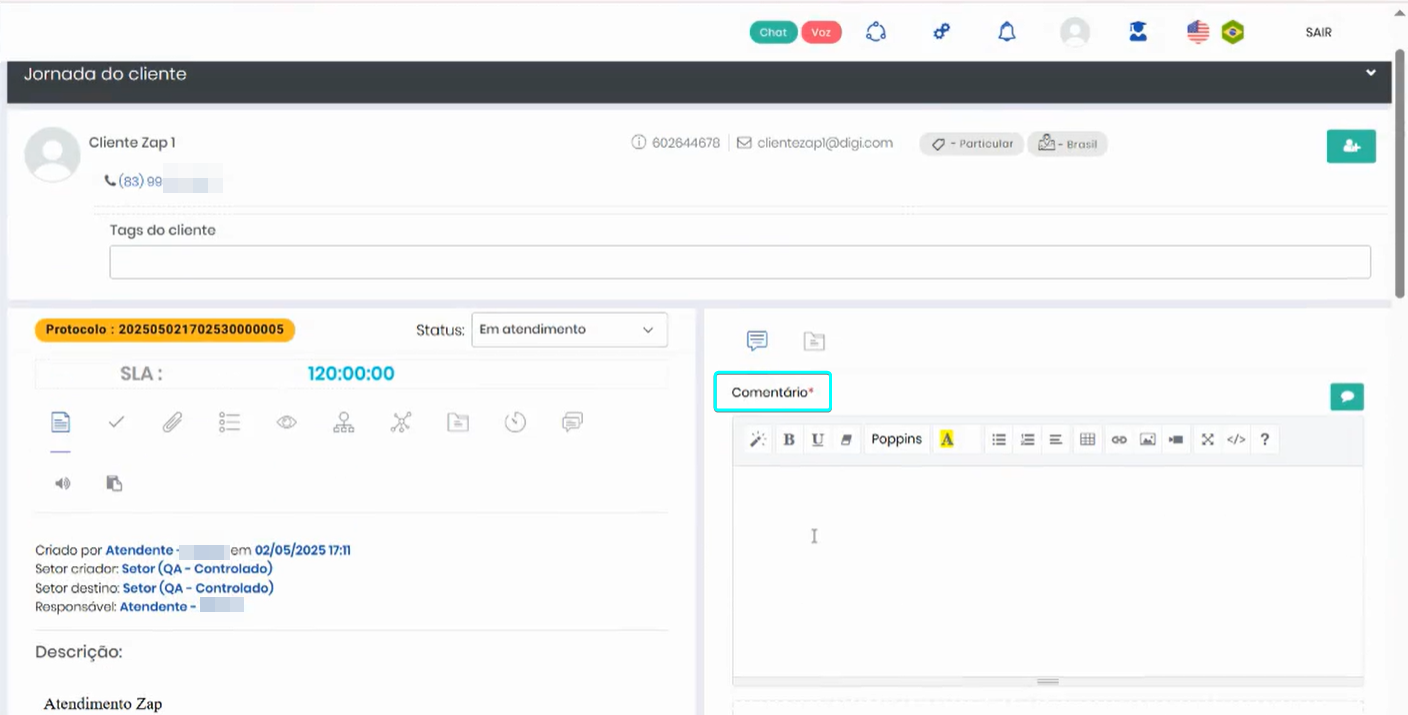Pick the yellow text highlight color

pyautogui.click(x=947, y=439)
